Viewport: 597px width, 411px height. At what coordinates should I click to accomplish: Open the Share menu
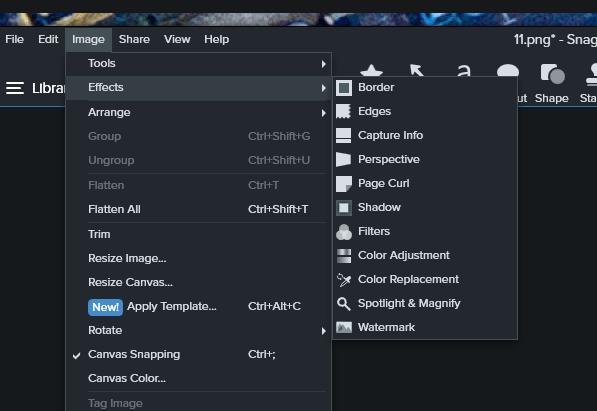pos(134,39)
